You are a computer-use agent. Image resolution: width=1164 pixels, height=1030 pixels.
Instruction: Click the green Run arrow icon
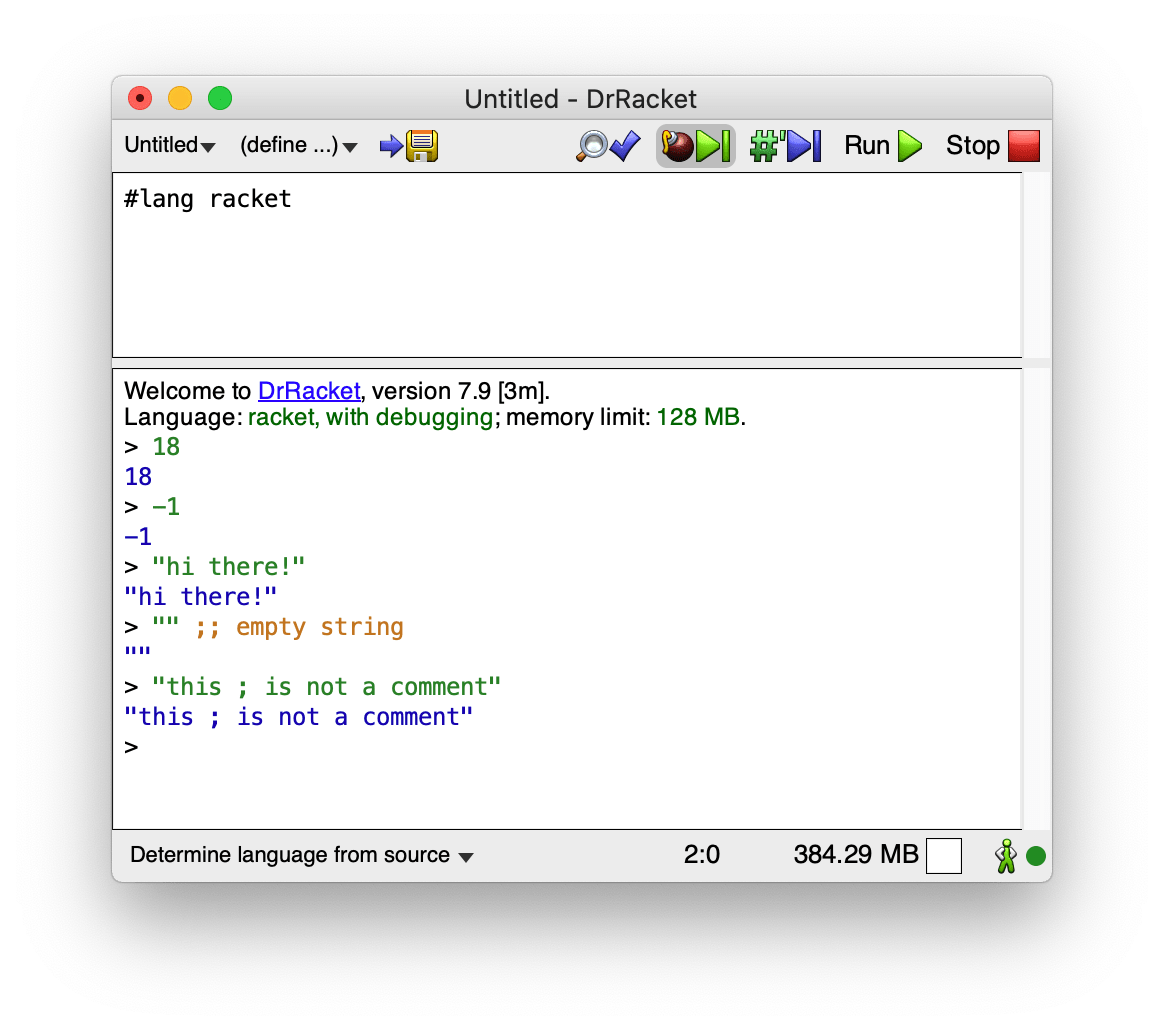(x=909, y=146)
